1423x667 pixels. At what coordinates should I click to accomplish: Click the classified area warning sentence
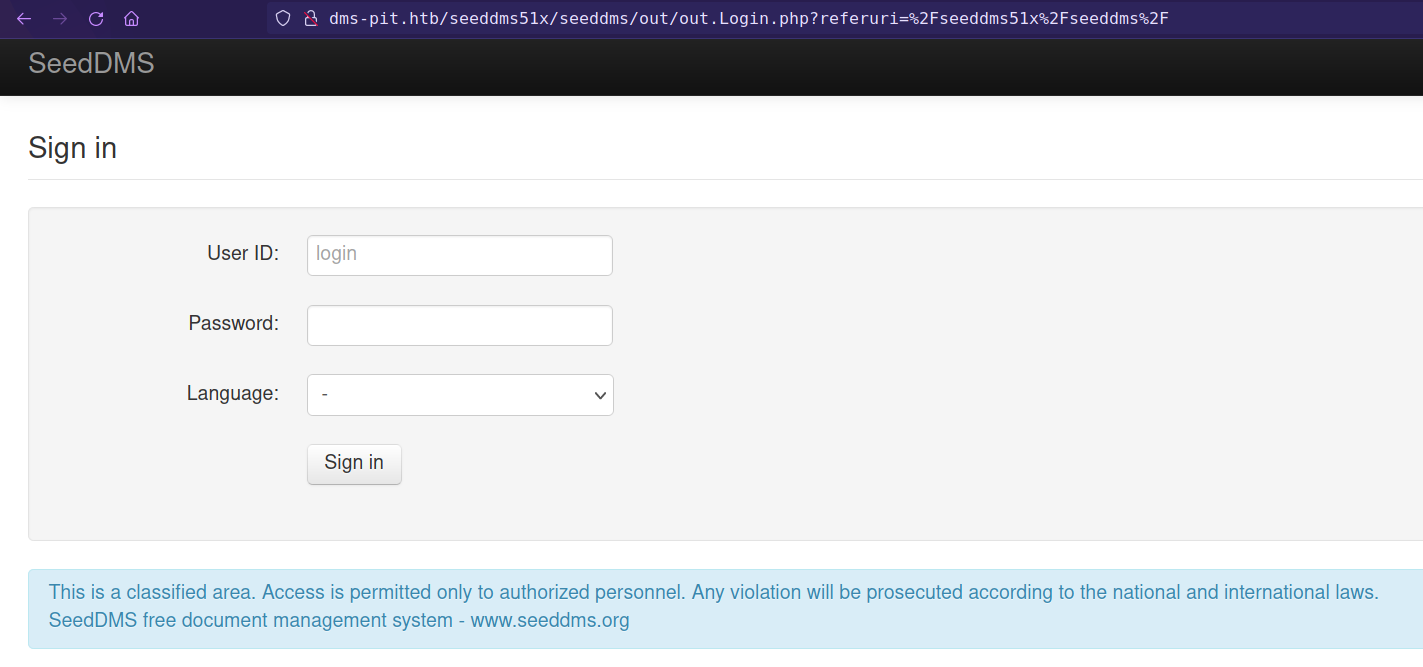click(x=713, y=592)
